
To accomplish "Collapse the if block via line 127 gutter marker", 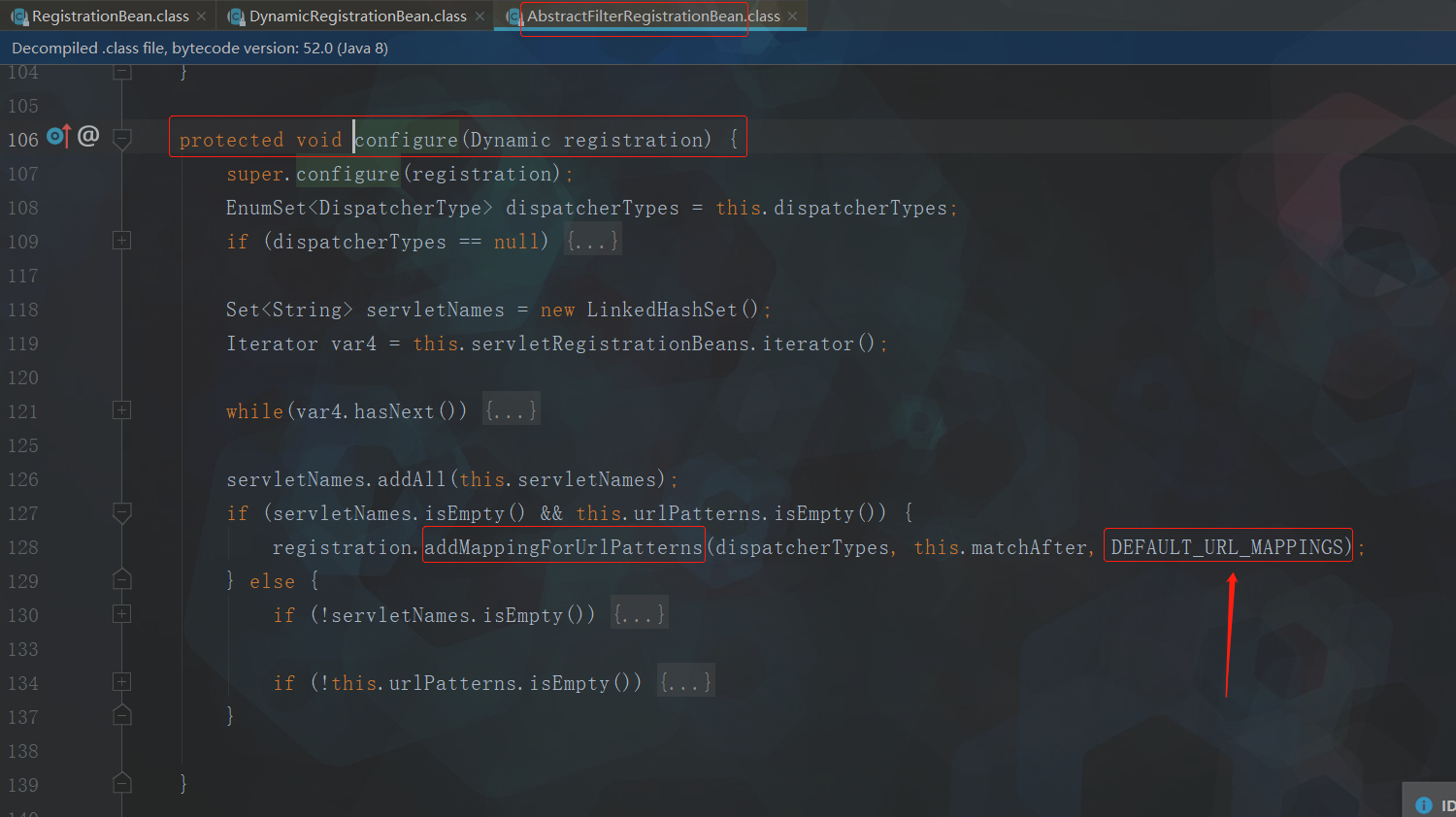I will [x=122, y=512].
